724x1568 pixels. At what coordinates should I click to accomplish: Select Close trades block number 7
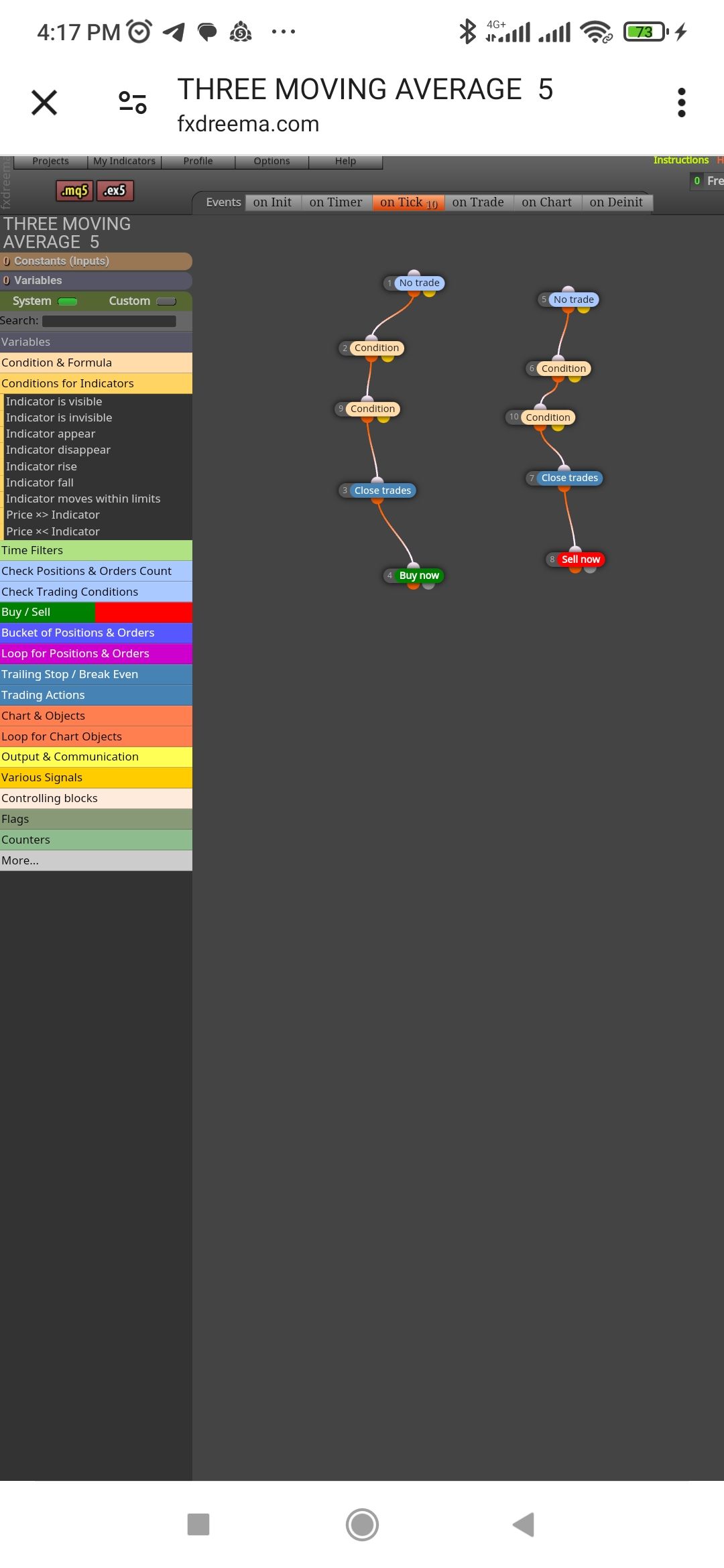(570, 478)
